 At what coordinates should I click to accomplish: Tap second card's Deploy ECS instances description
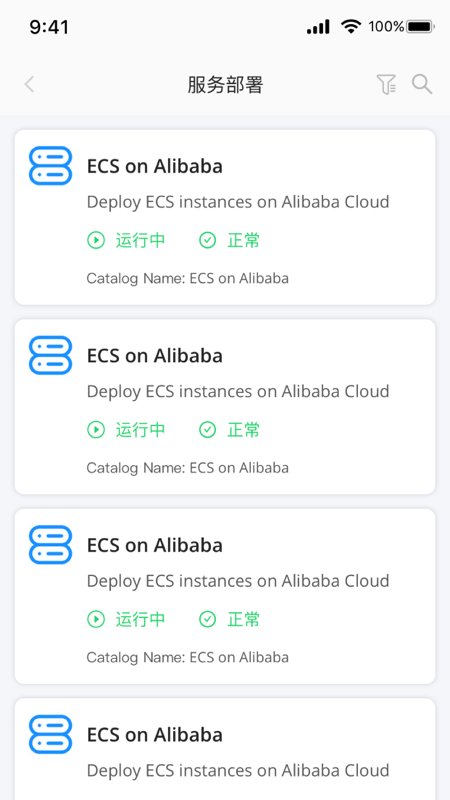click(x=238, y=391)
